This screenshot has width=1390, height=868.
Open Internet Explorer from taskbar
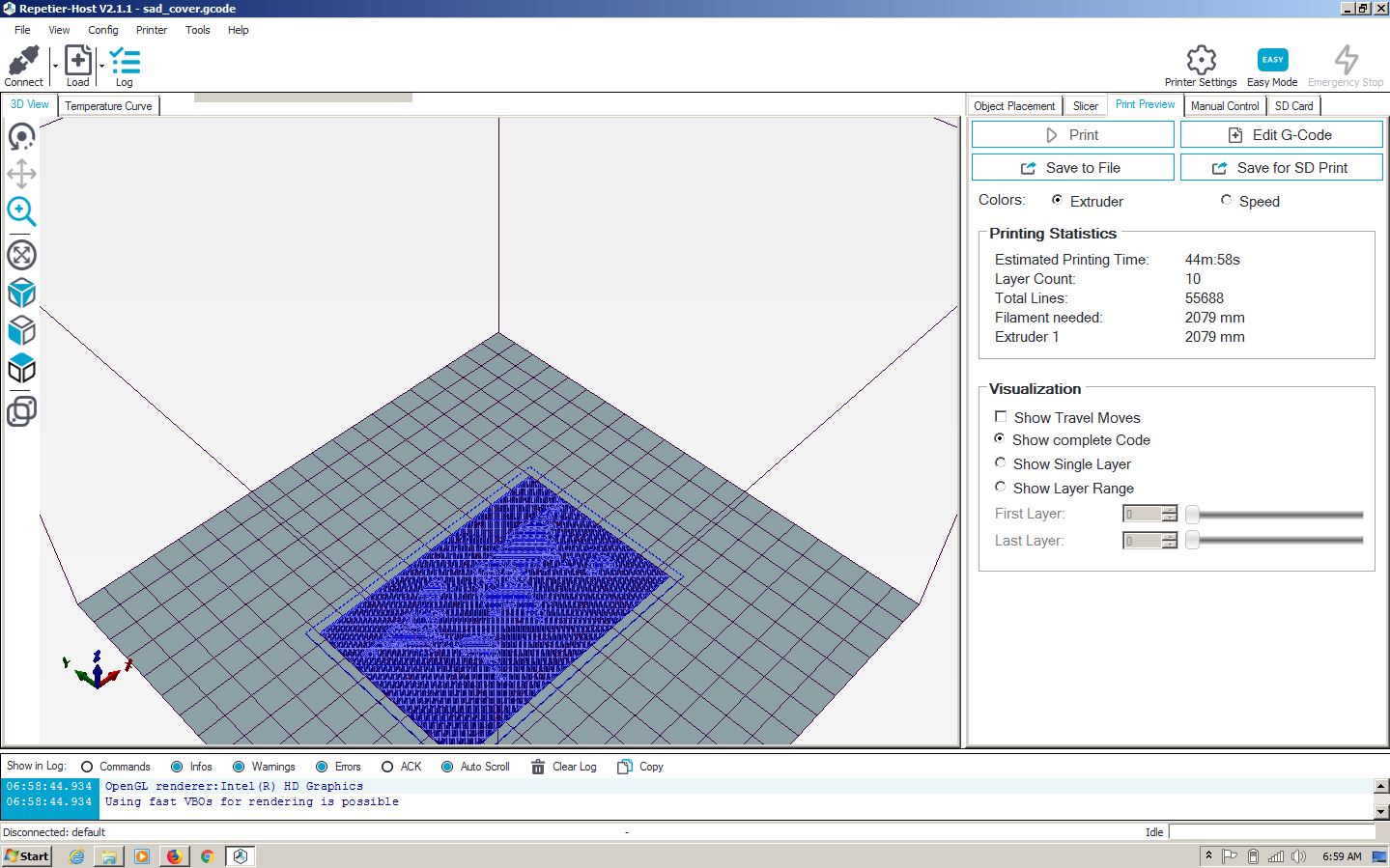pos(76,856)
